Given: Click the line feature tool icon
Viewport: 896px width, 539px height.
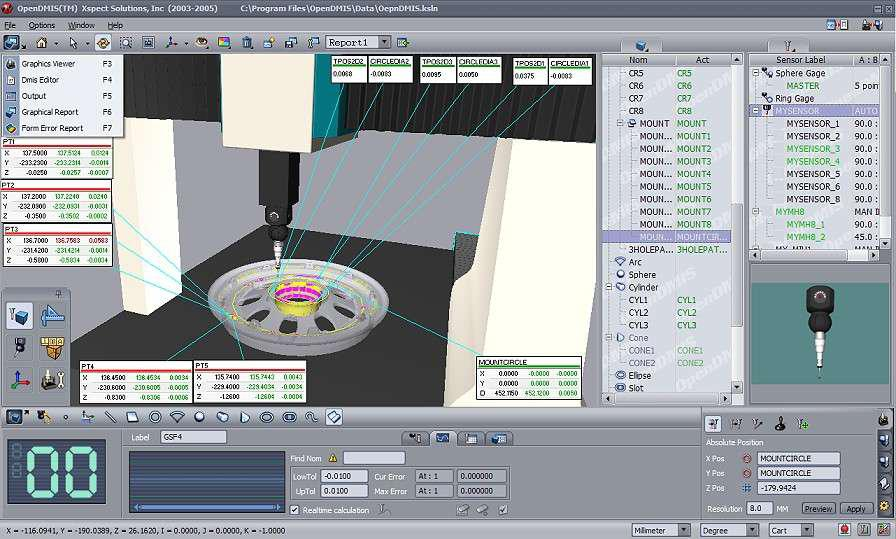Looking at the screenshot, I should tap(110, 416).
